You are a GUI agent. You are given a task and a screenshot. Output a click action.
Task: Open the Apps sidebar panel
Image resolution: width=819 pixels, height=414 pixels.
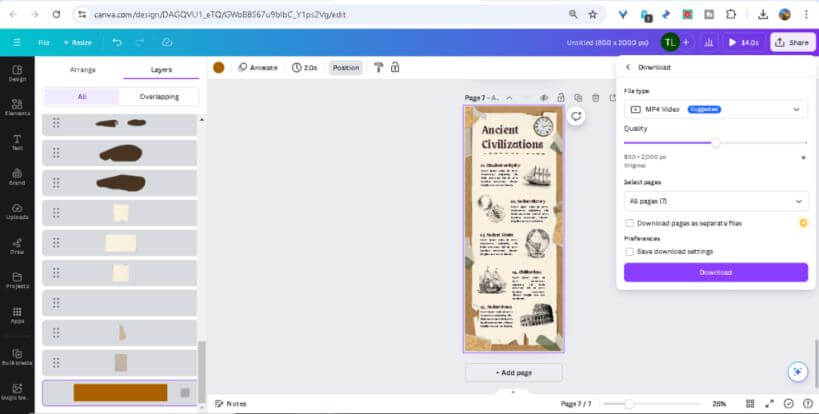click(x=17, y=315)
